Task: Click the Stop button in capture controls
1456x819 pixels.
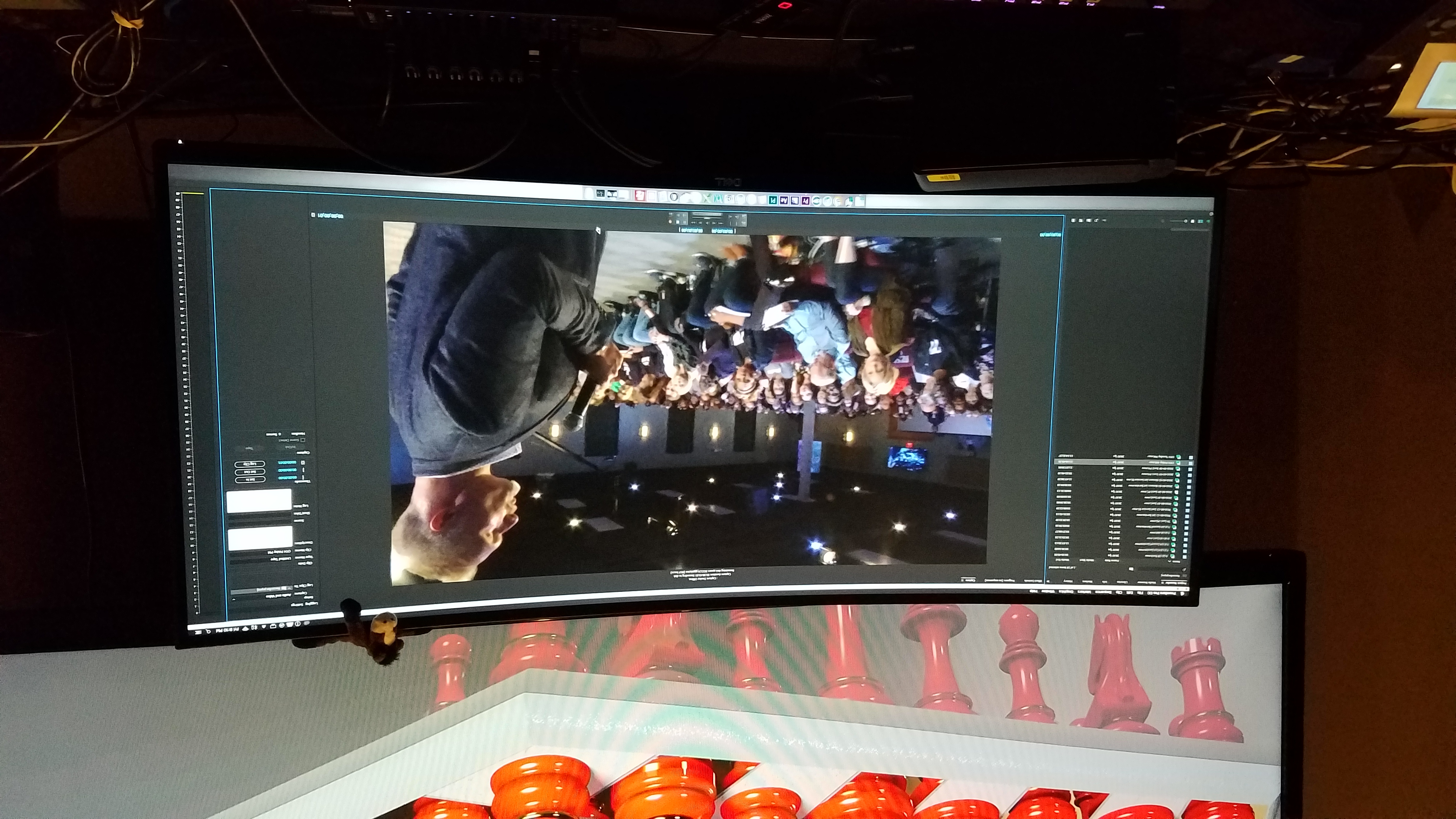Action: [678, 222]
